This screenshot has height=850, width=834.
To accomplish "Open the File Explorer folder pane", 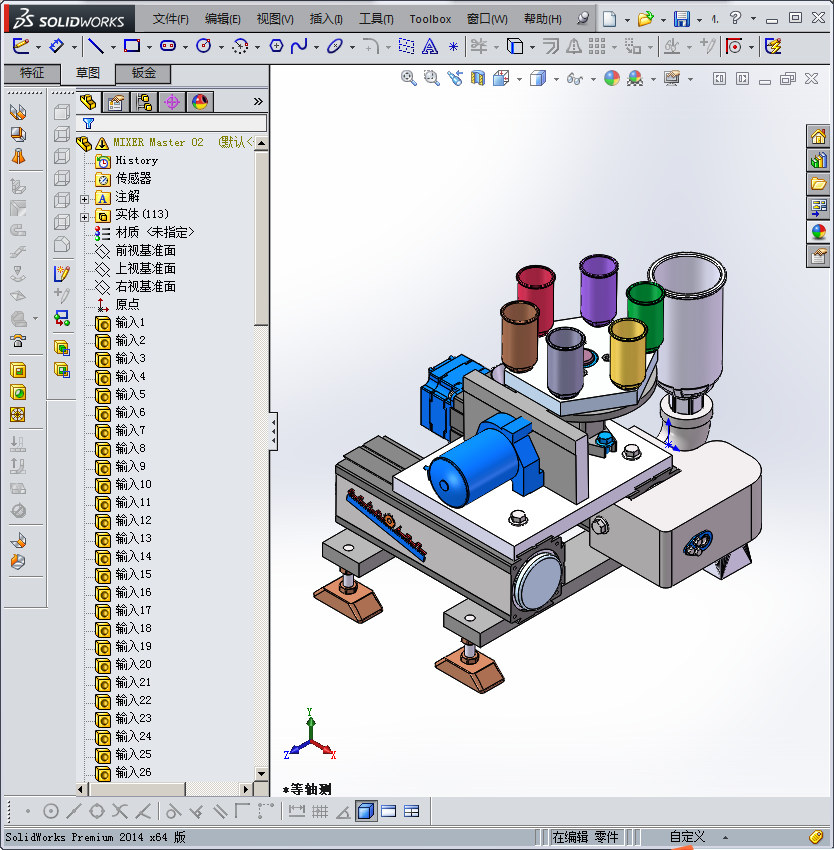I will 819,184.
